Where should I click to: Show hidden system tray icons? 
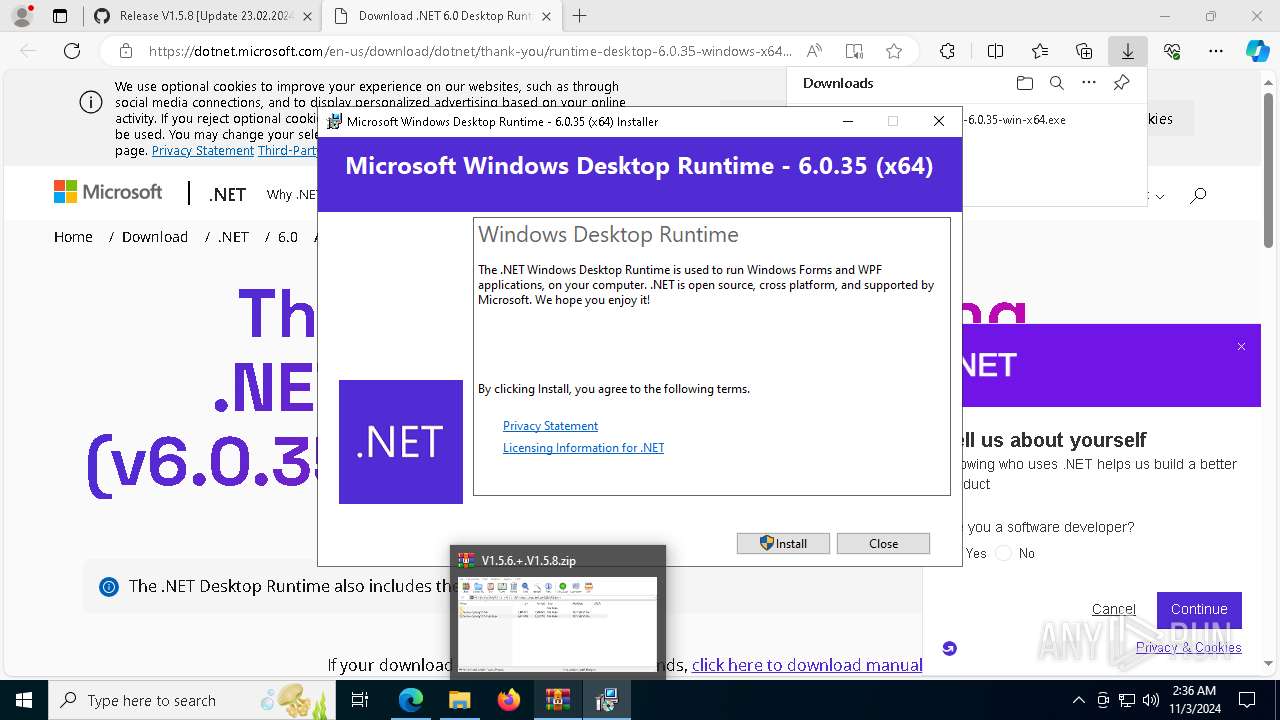point(1078,700)
